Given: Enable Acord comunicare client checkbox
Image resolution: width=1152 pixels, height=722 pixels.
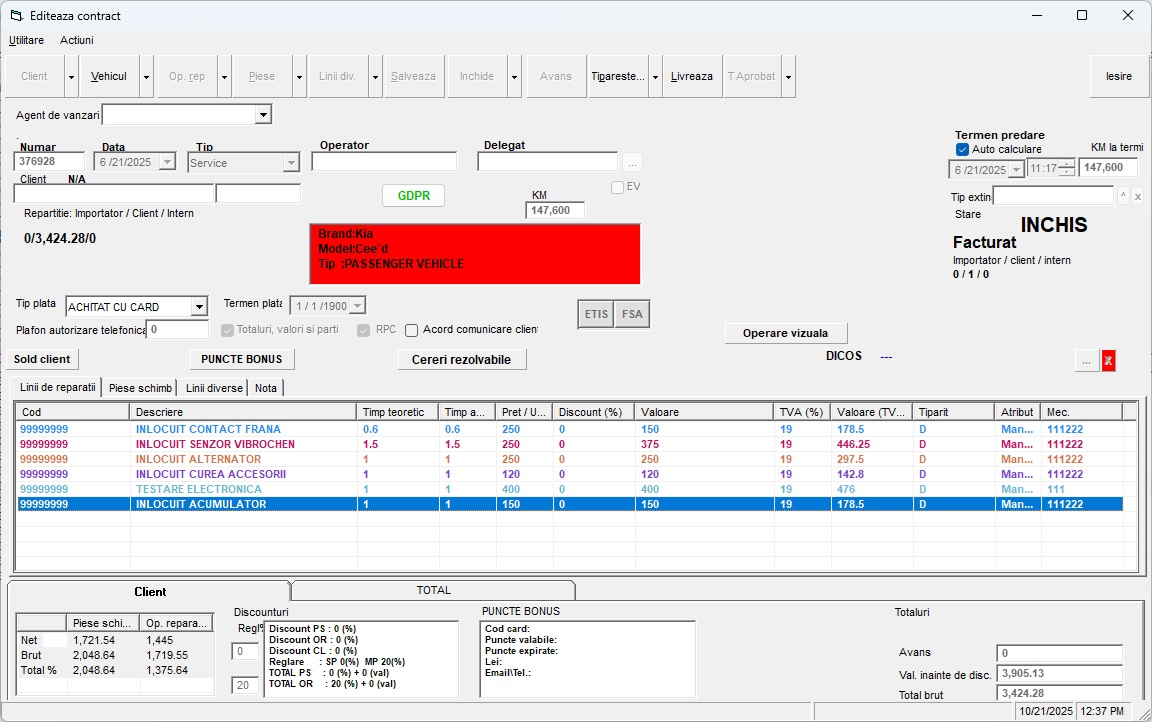Looking at the screenshot, I should [411, 330].
